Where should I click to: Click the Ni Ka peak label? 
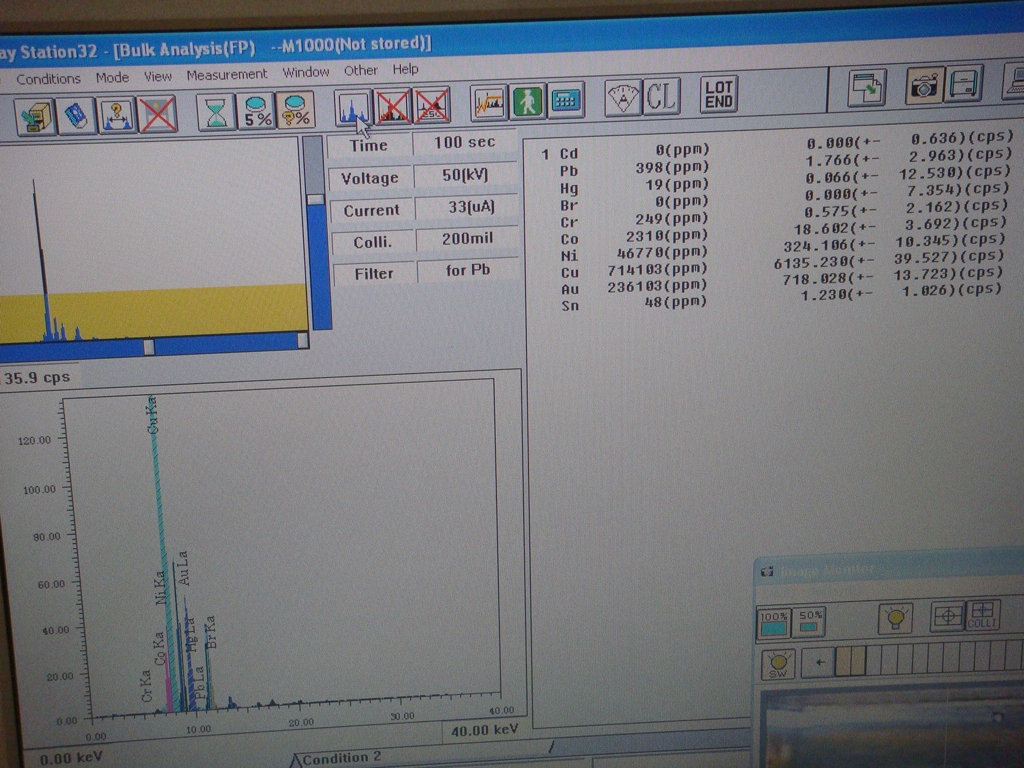161,588
